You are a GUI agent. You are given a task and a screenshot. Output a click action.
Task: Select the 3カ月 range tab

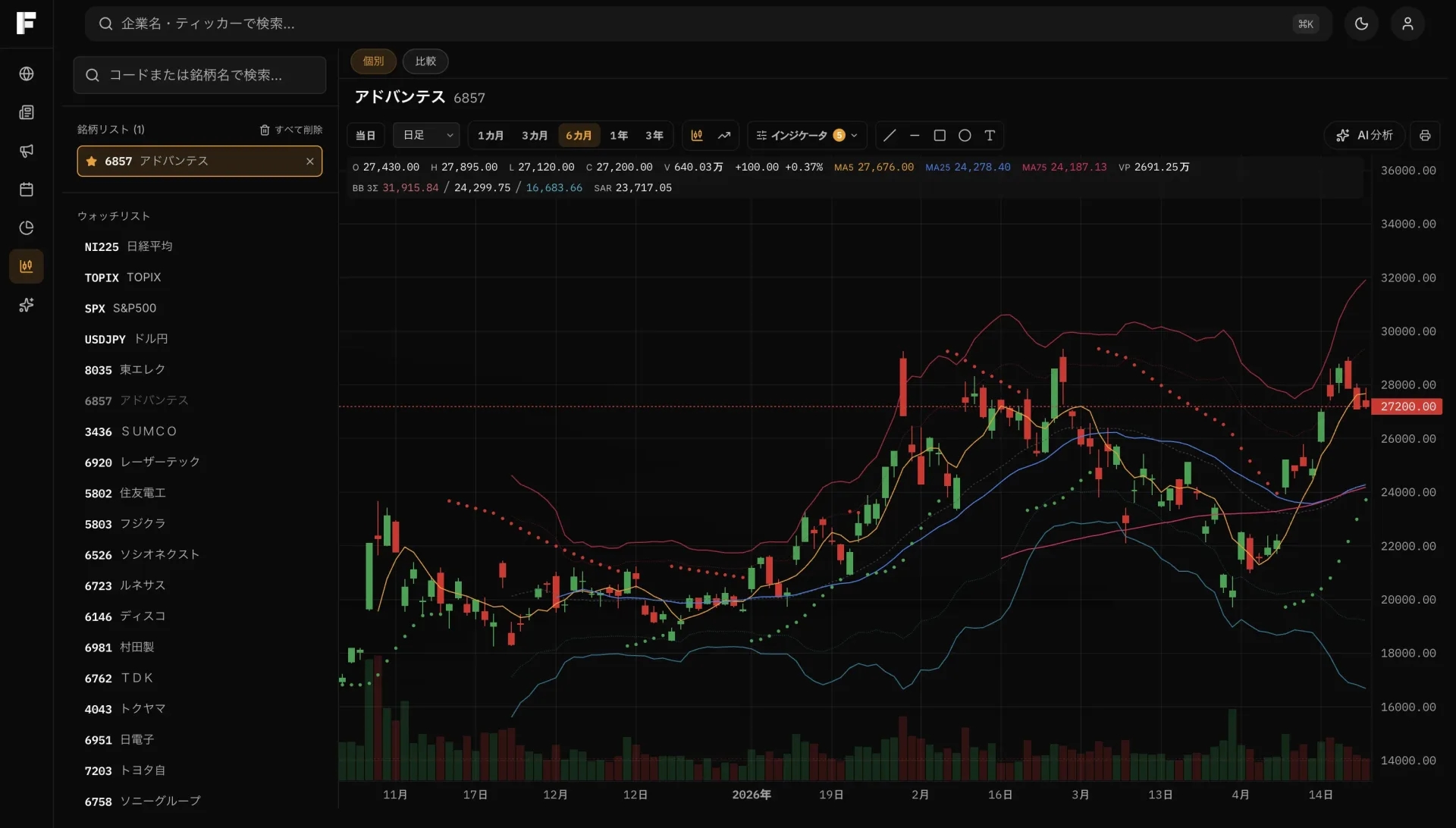point(535,136)
